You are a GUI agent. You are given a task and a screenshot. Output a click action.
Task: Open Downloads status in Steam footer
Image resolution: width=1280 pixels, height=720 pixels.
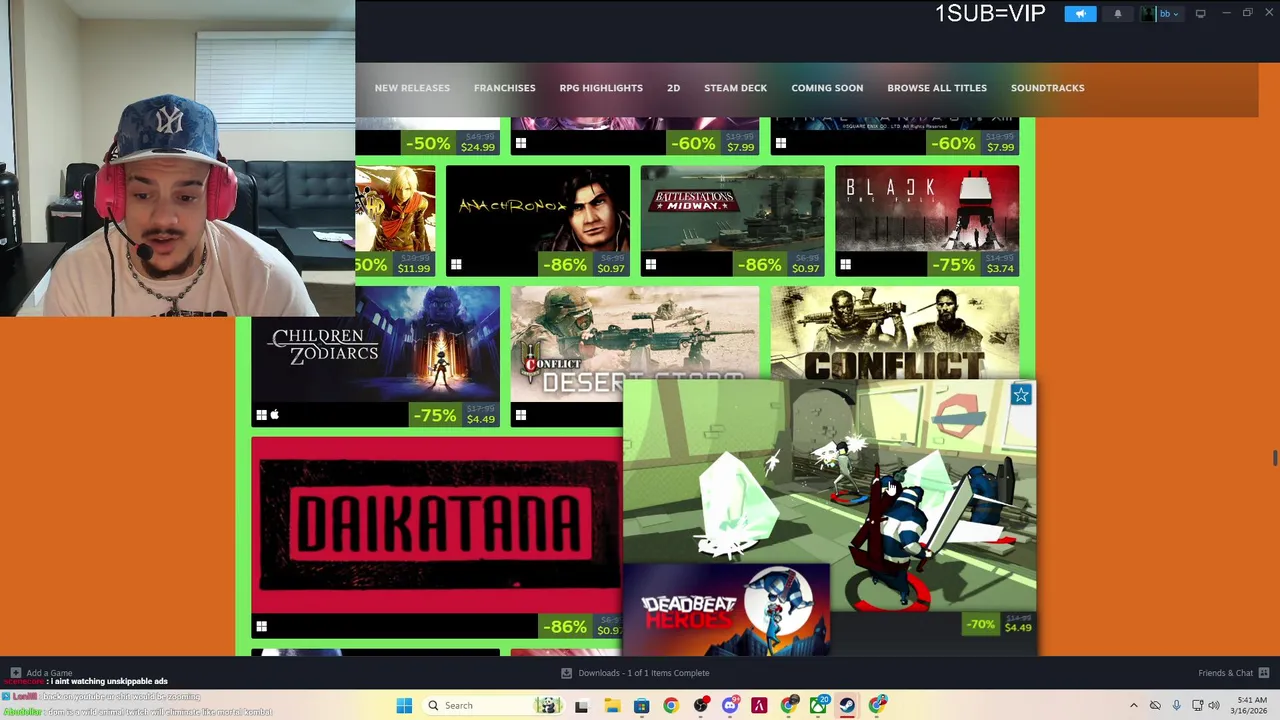point(635,673)
